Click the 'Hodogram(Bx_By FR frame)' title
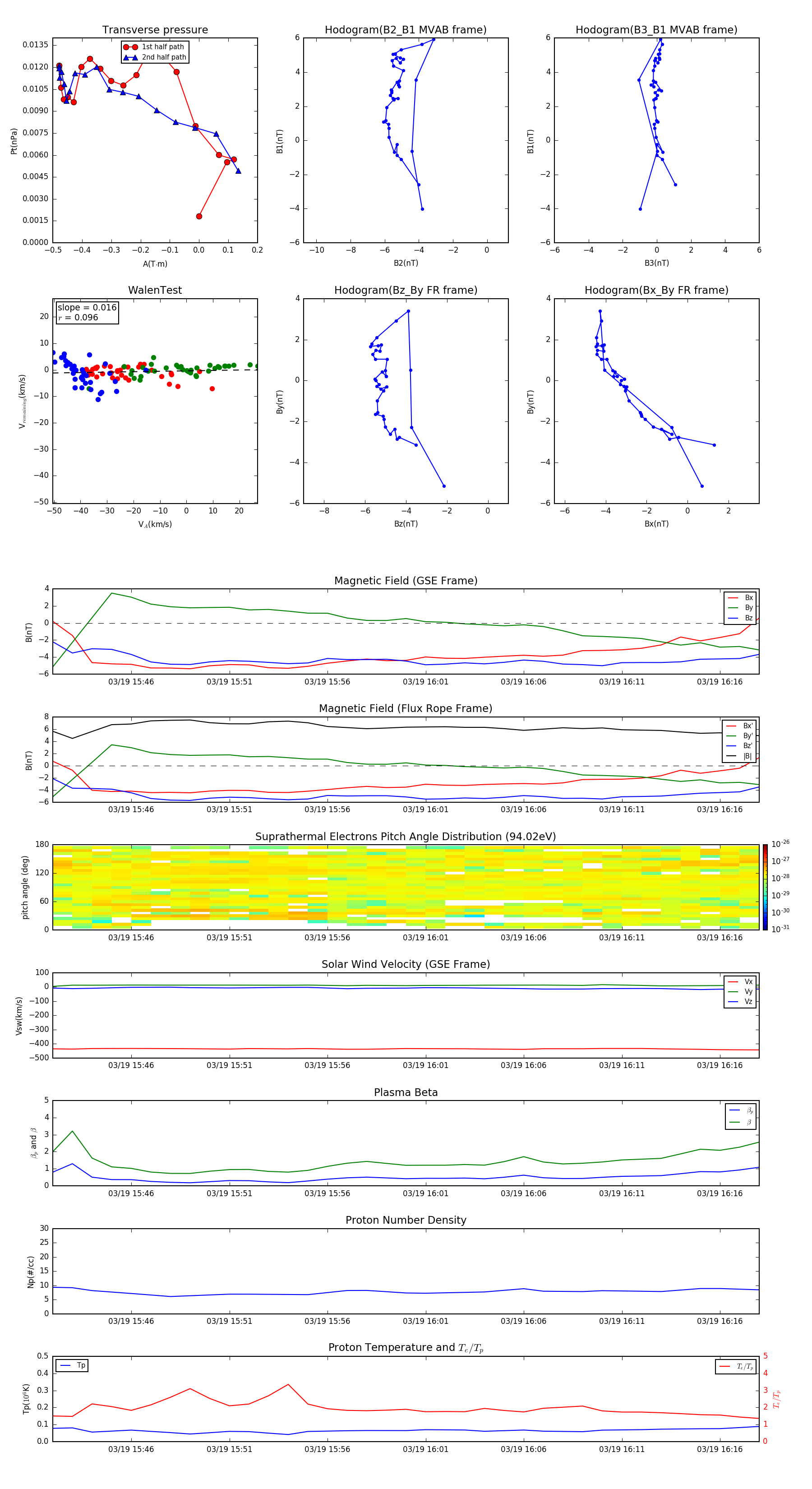Viewport: 812px width, 1489px height. [x=656, y=290]
